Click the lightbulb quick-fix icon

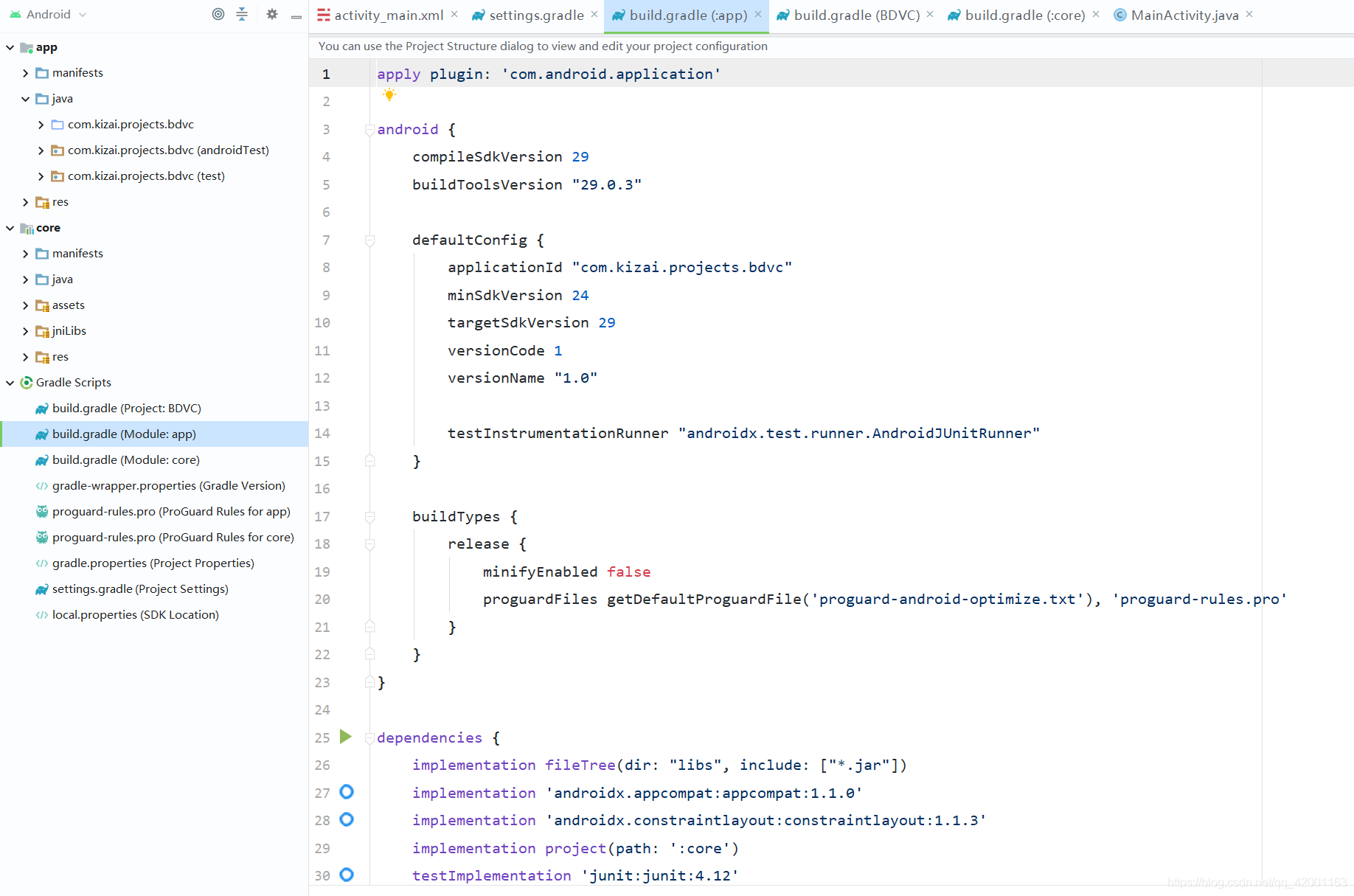(x=389, y=94)
